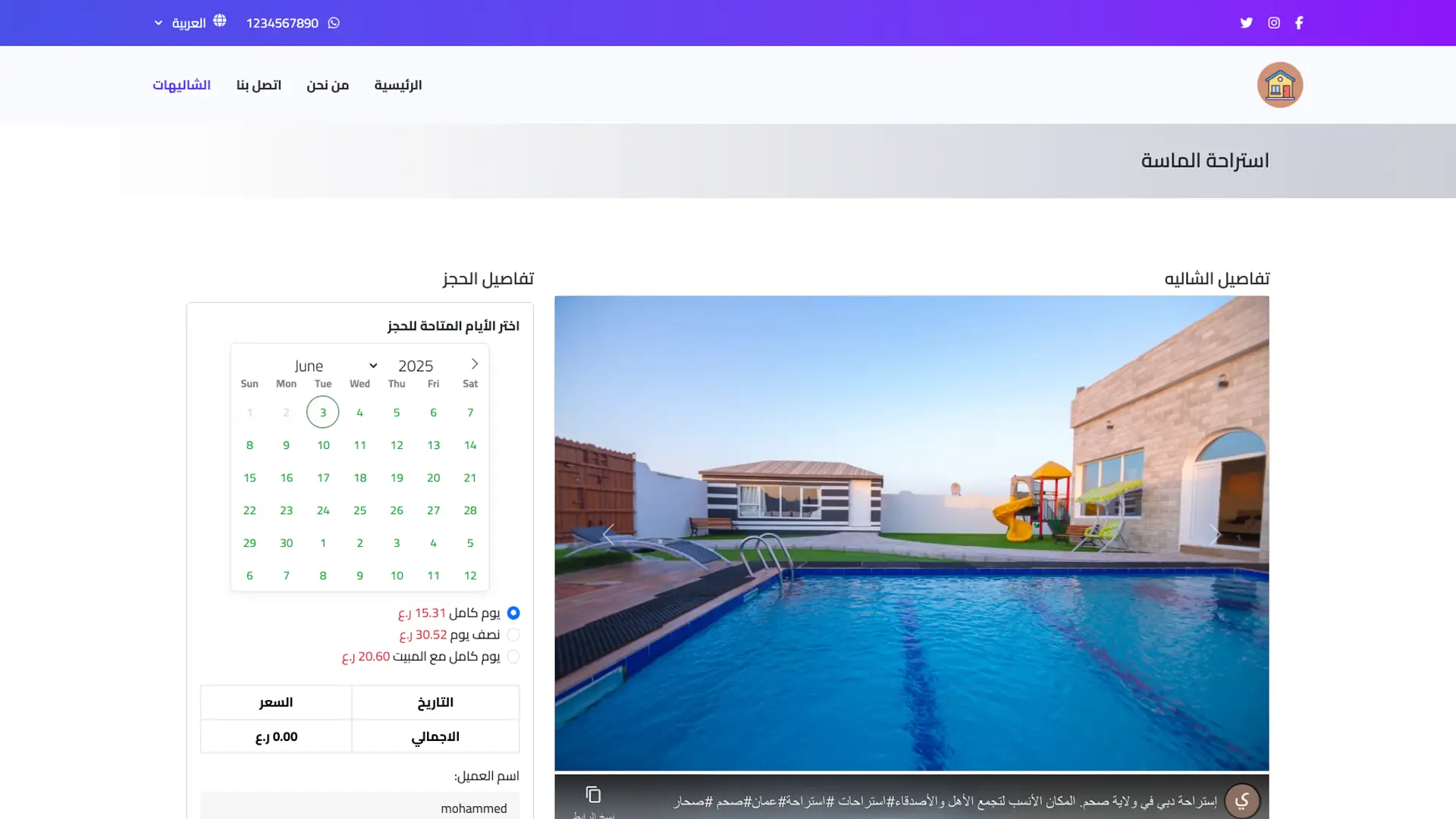Select the full day 15.31 option

(513, 613)
